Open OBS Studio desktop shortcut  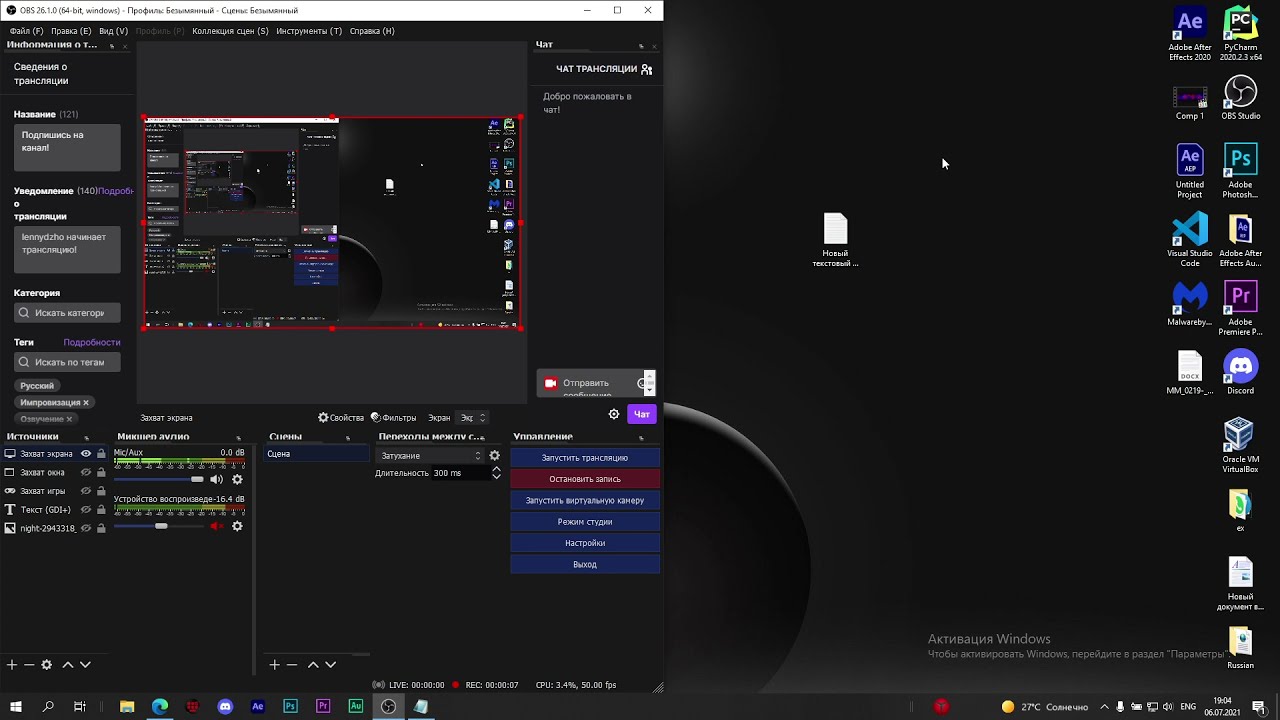[1240, 98]
